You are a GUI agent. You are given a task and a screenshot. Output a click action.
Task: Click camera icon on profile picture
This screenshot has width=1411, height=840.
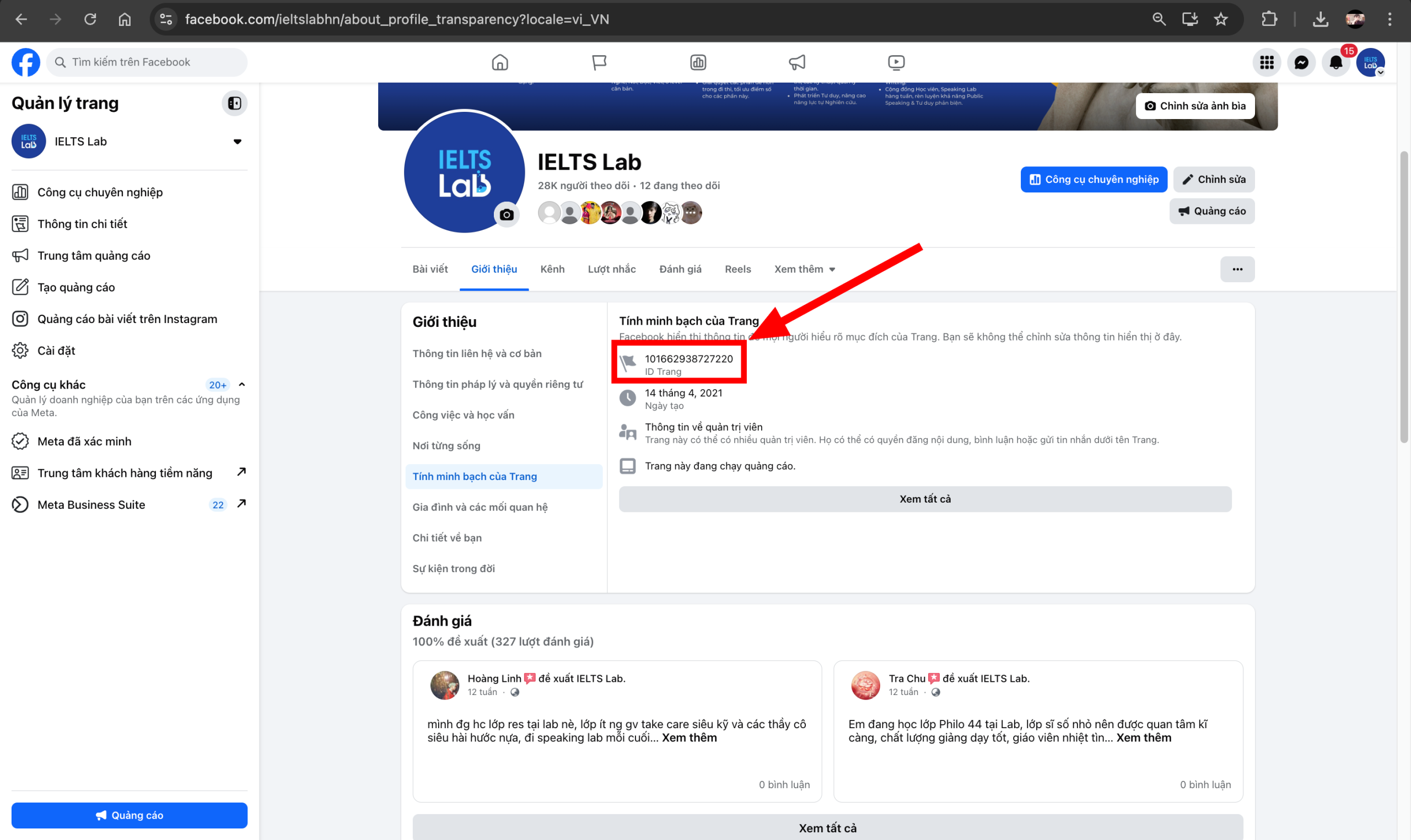point(507,214)
